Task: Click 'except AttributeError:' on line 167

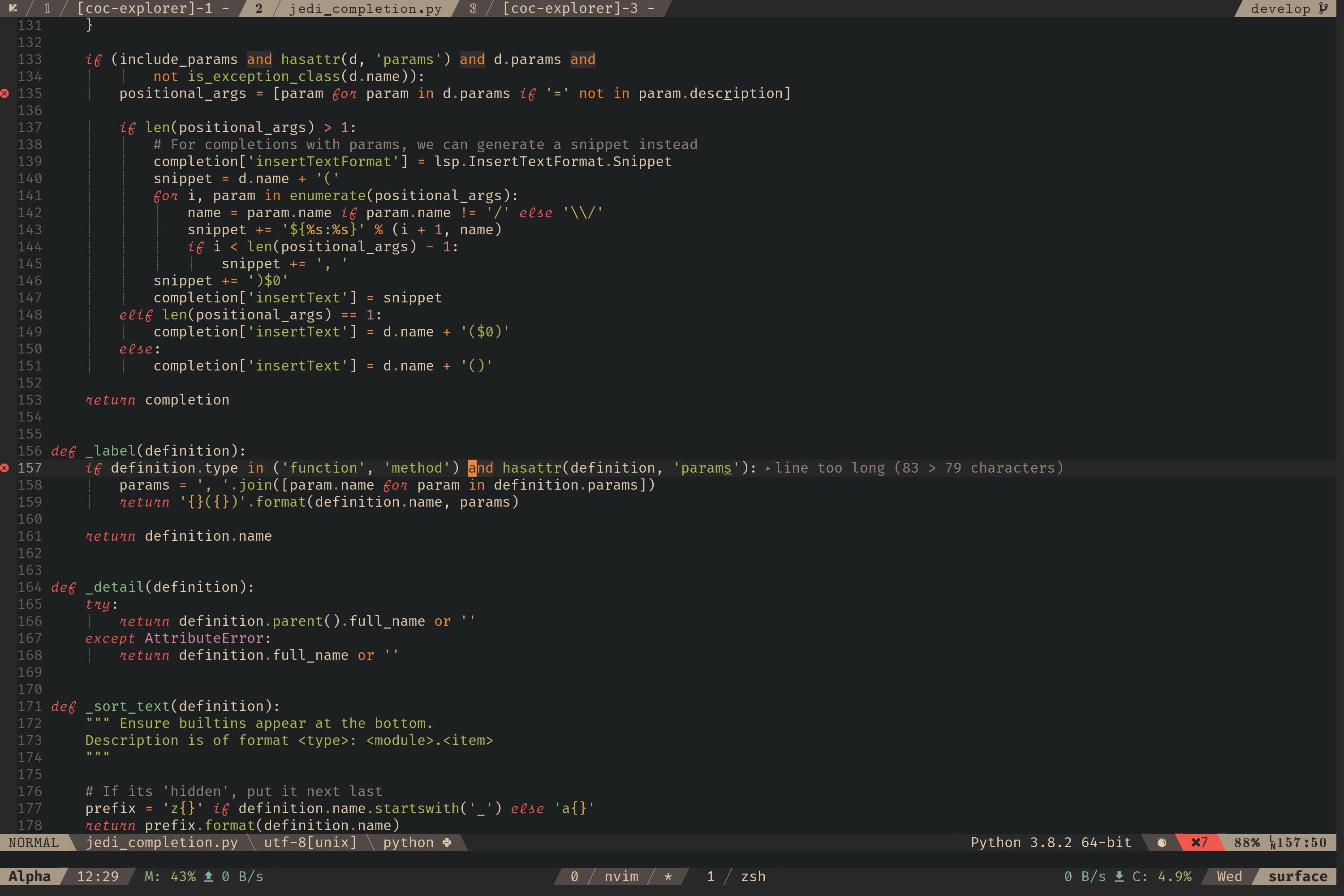Action: [178, 638]
